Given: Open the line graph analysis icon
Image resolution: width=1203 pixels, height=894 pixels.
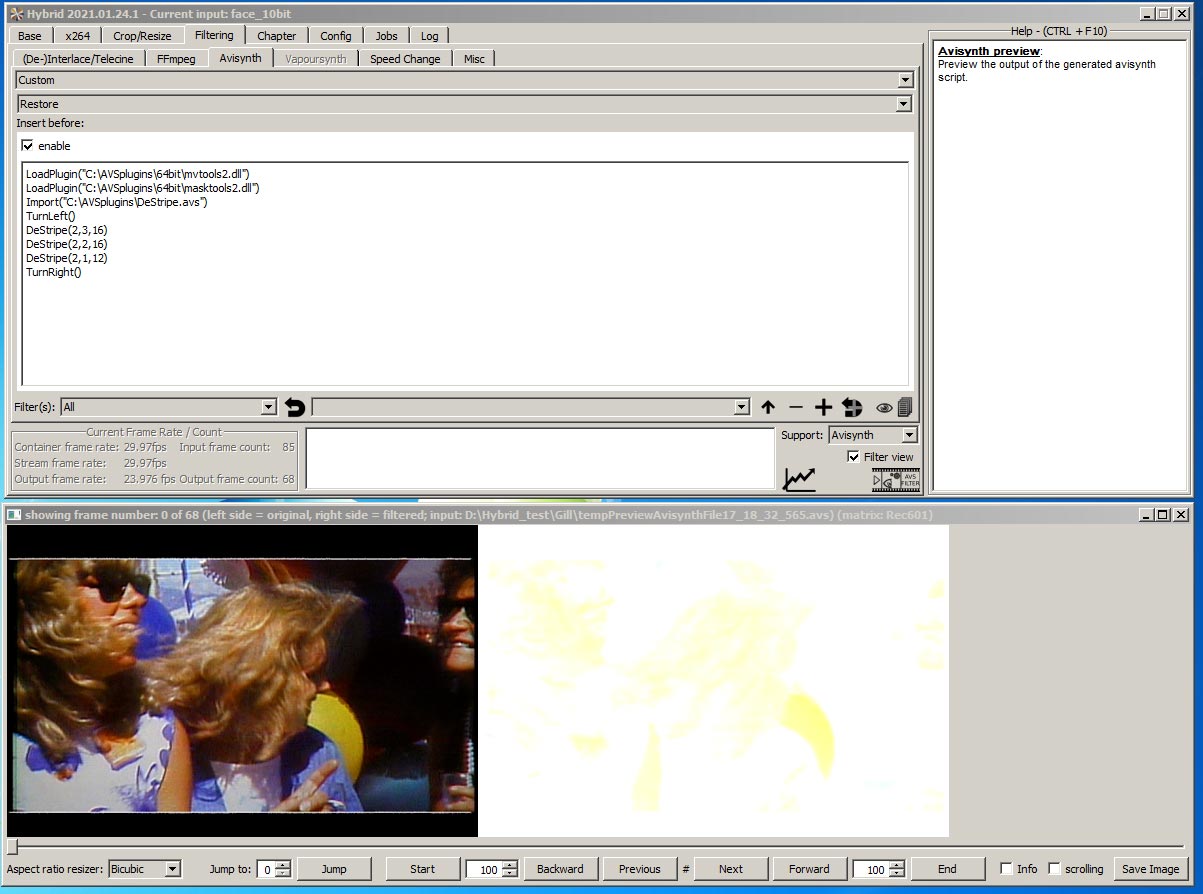Looking at the screenshot, I should click(799, 480).
